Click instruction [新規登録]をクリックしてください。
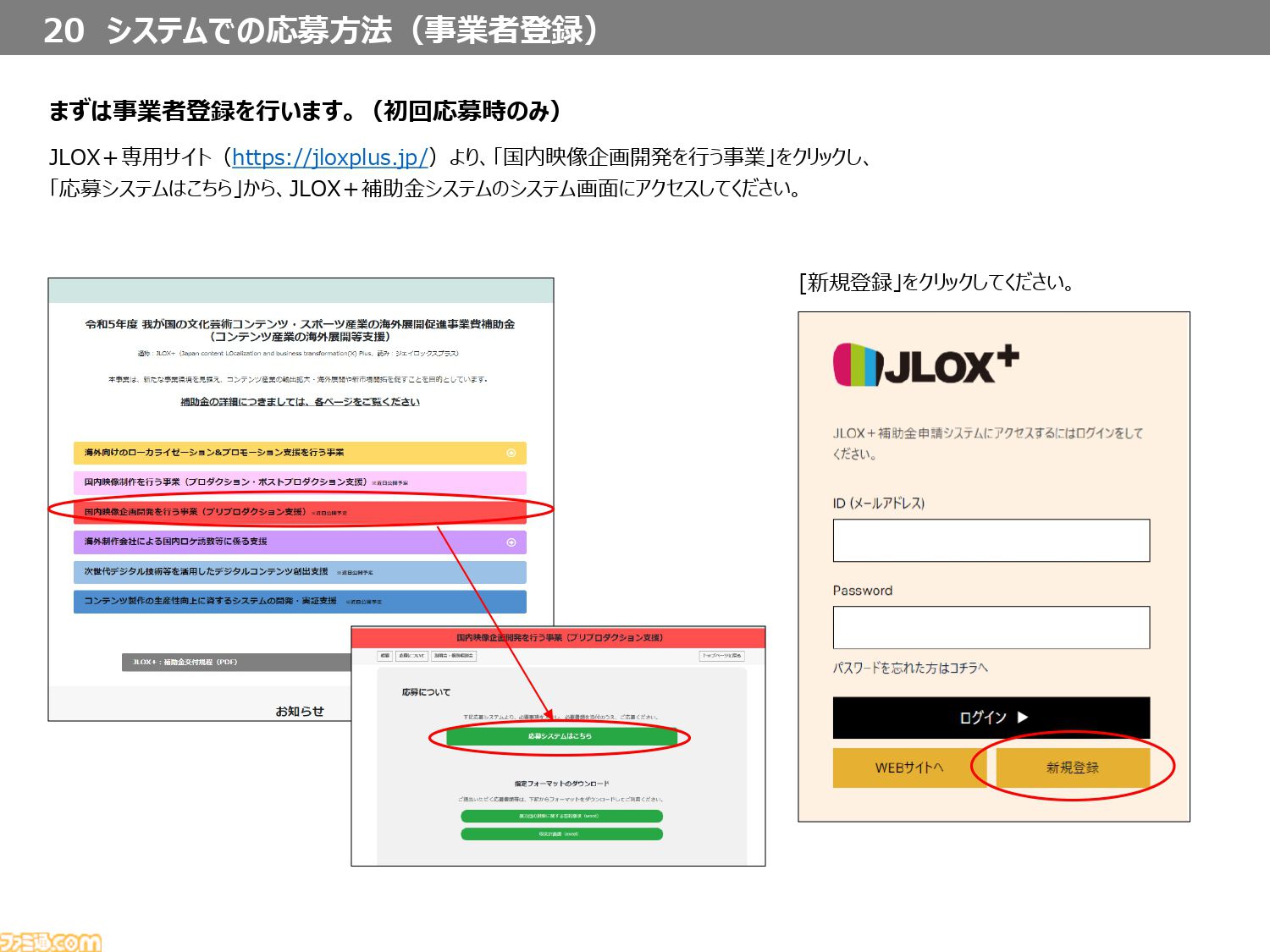 [x=936, y=282]
